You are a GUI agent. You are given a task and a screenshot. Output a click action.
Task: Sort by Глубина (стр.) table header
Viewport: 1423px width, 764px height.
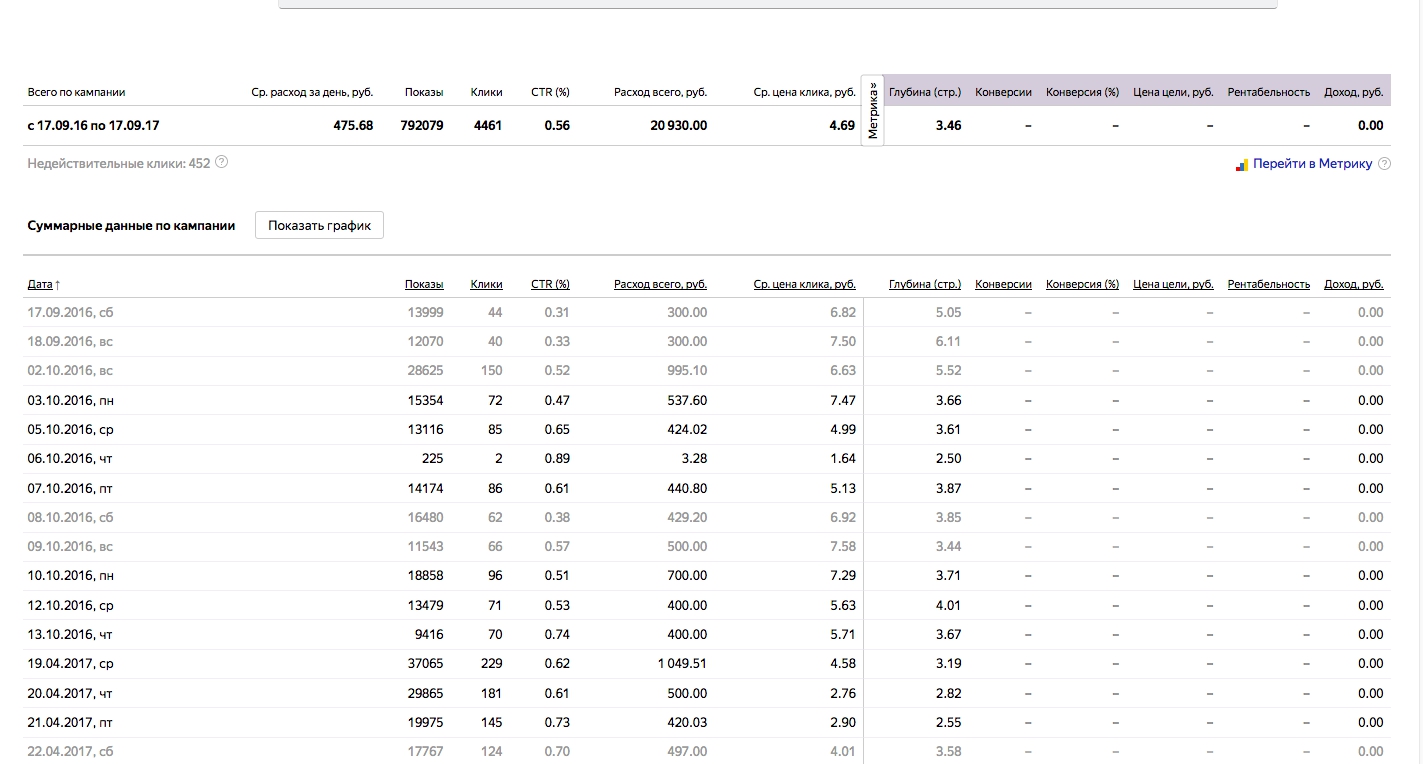[925, 285]
